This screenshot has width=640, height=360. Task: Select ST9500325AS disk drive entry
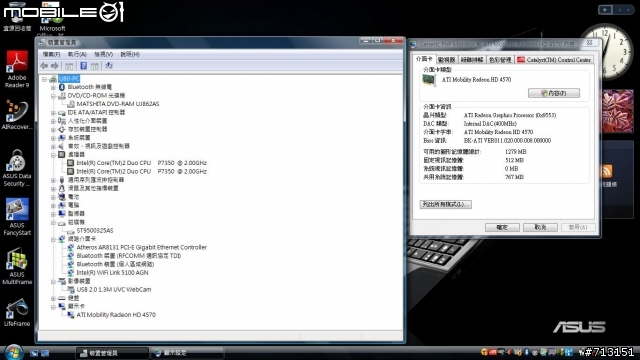pyautogui.click(x=95, y=231)
